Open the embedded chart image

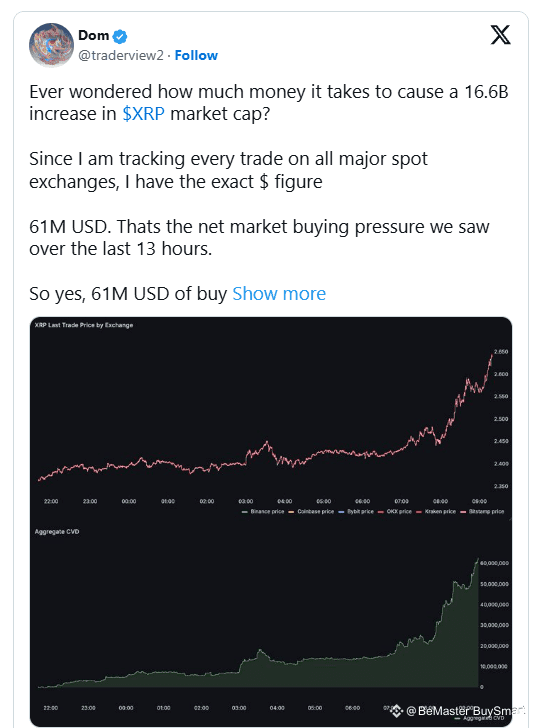[271, 521]
